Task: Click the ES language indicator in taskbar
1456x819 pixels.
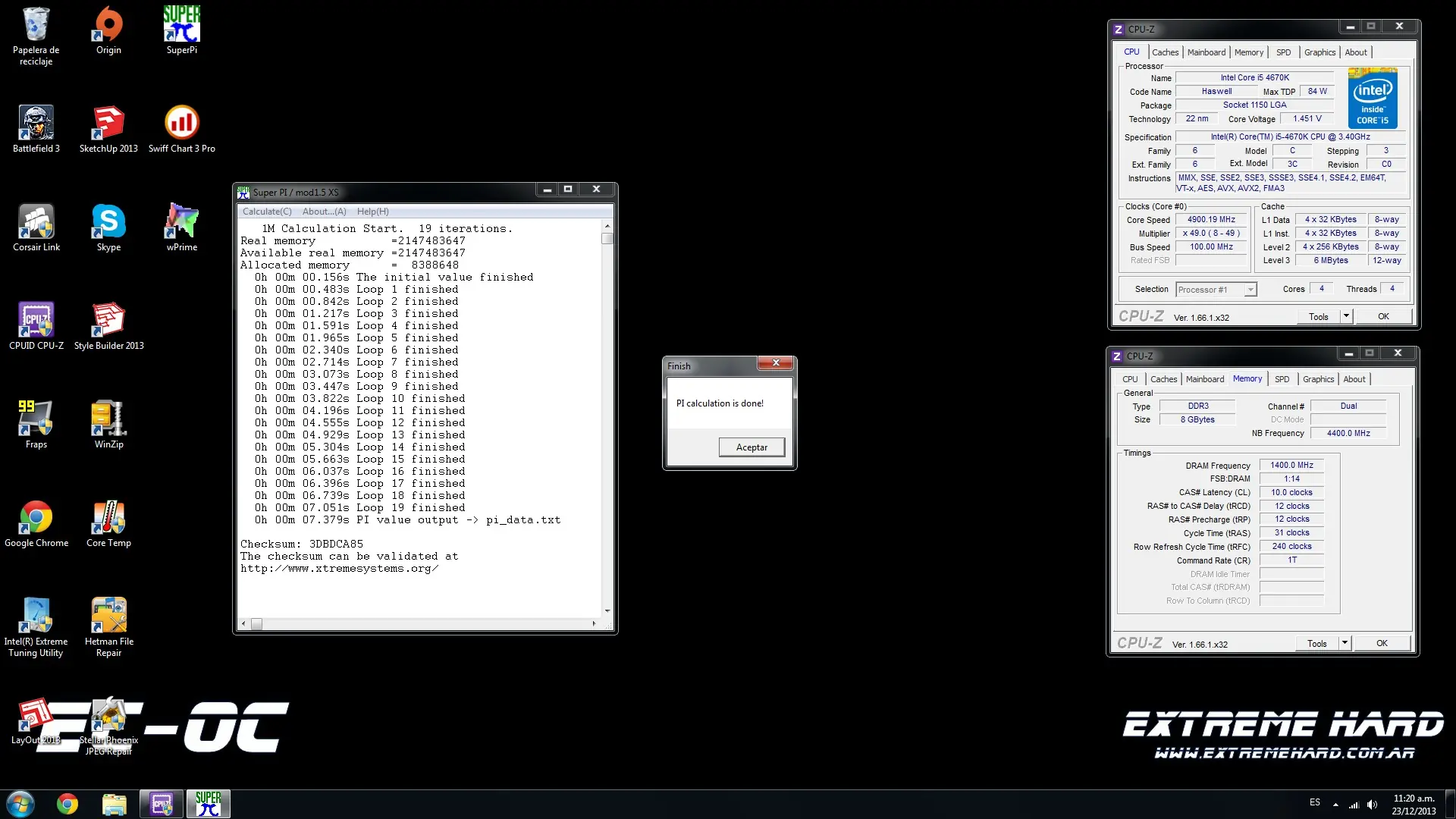Action: click(x=1315, y=802)
